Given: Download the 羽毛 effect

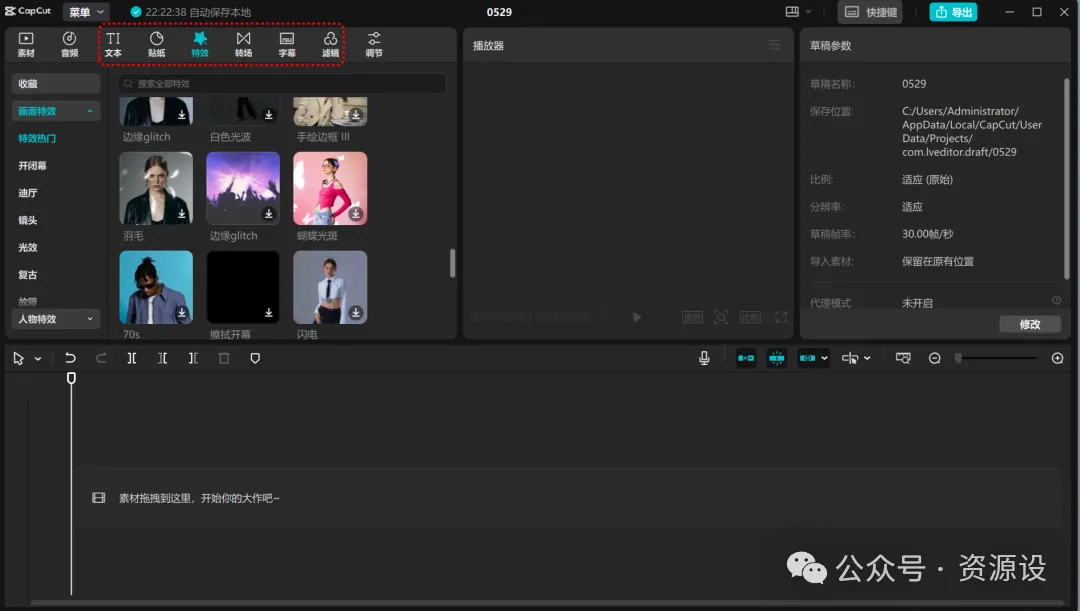Looking at the screenshot, I should tap(182, 214).
